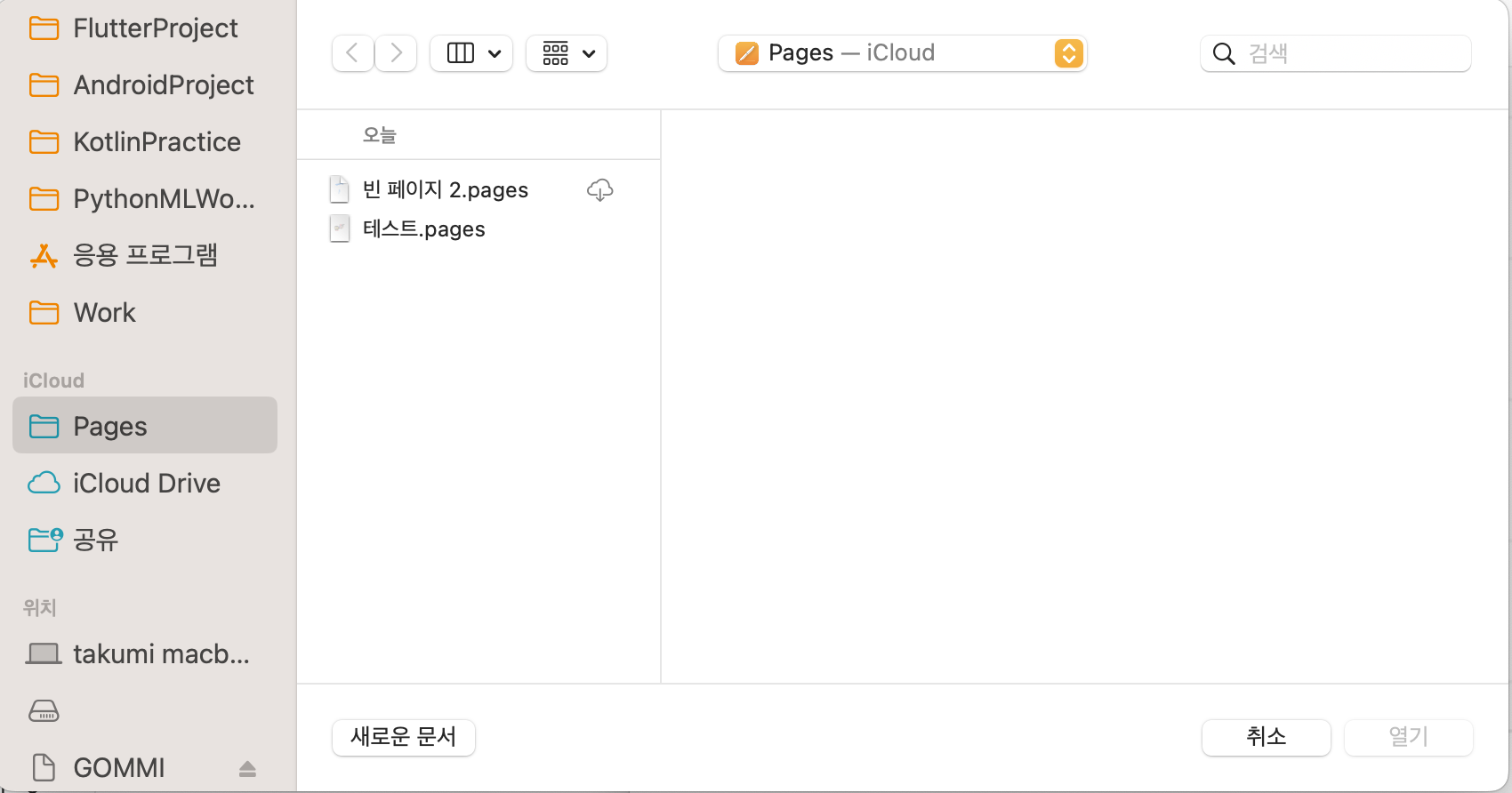
Task: Click the 빈 페이지 2.pages document icon
Action: [340, 189]
